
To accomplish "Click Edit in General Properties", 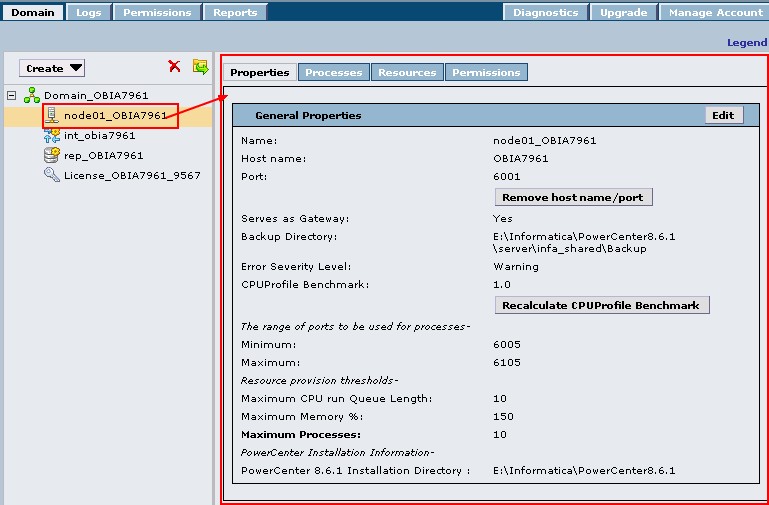I will click(x=724, y=115).
